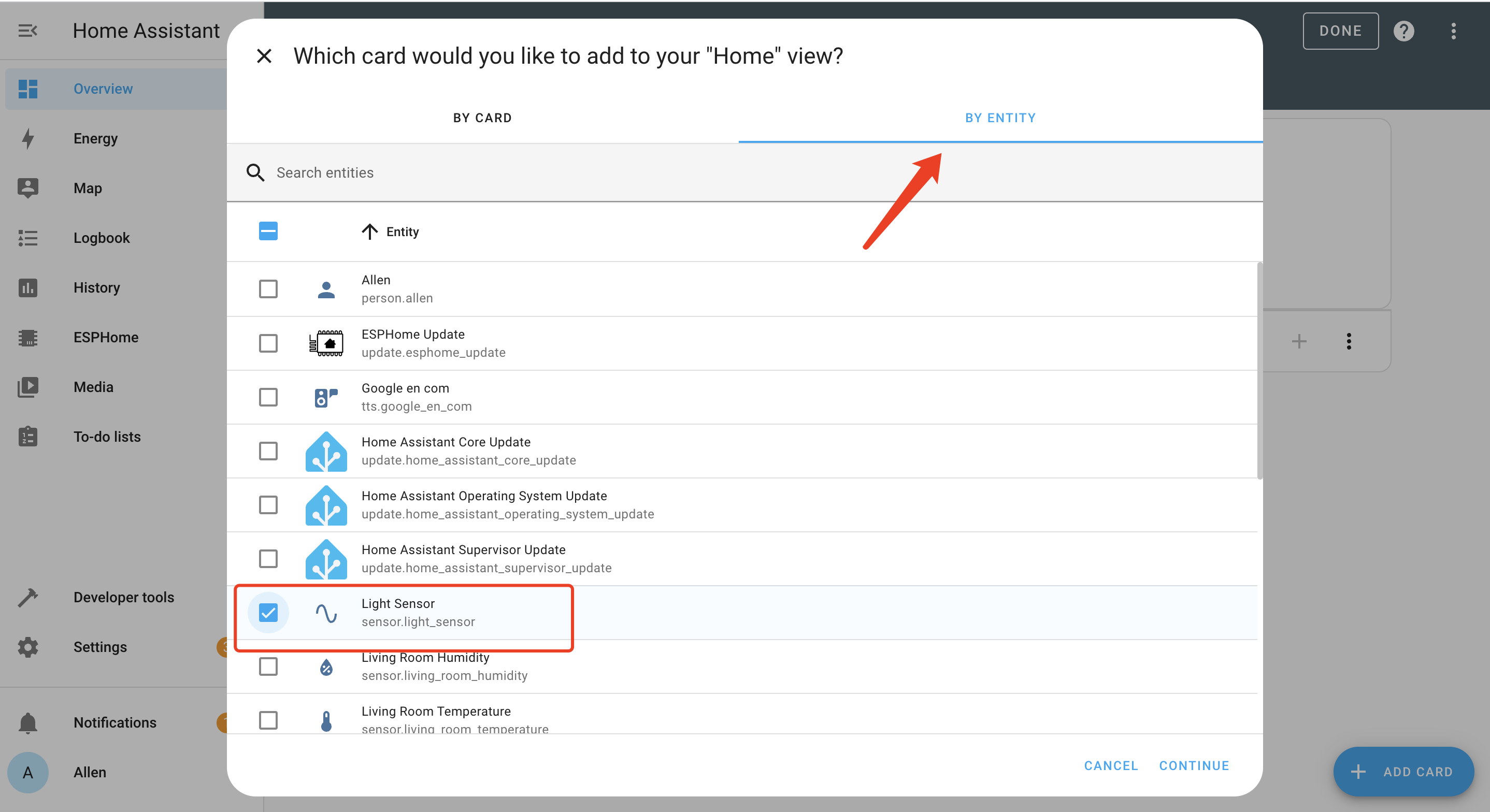Open the Notifications bell icon
1490x812 pixels.
pyautogui.click(x=28, y=722)
